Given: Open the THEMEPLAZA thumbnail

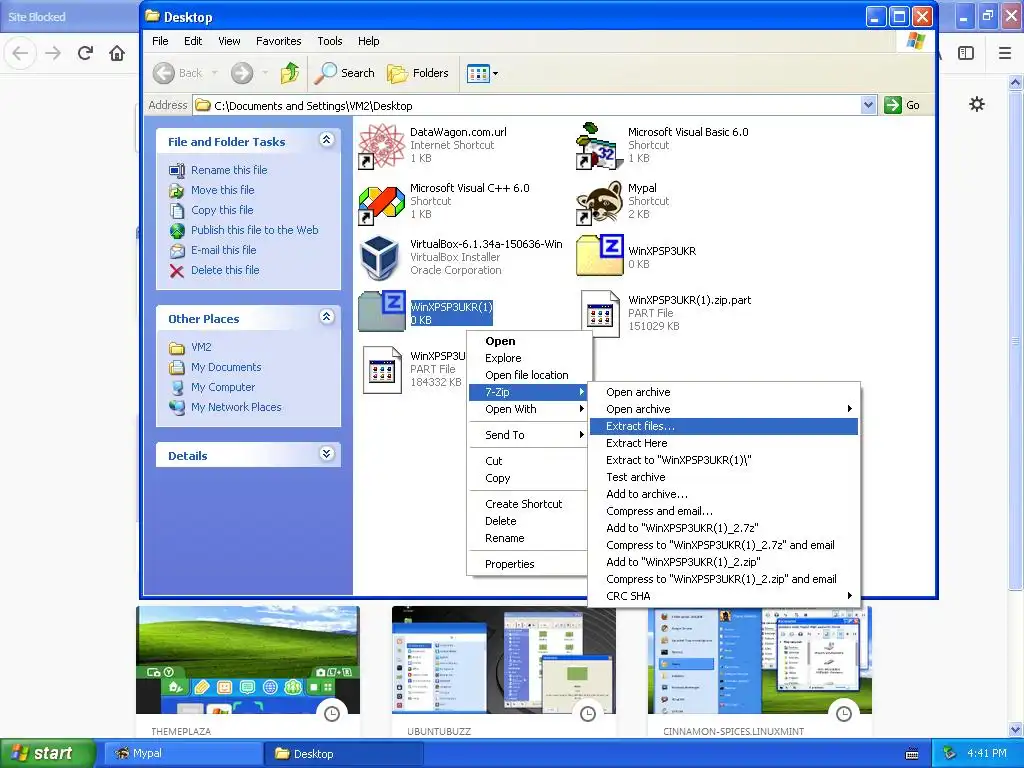Looking at the screenshot, I should pyautogui.click(x=248, y=660).
